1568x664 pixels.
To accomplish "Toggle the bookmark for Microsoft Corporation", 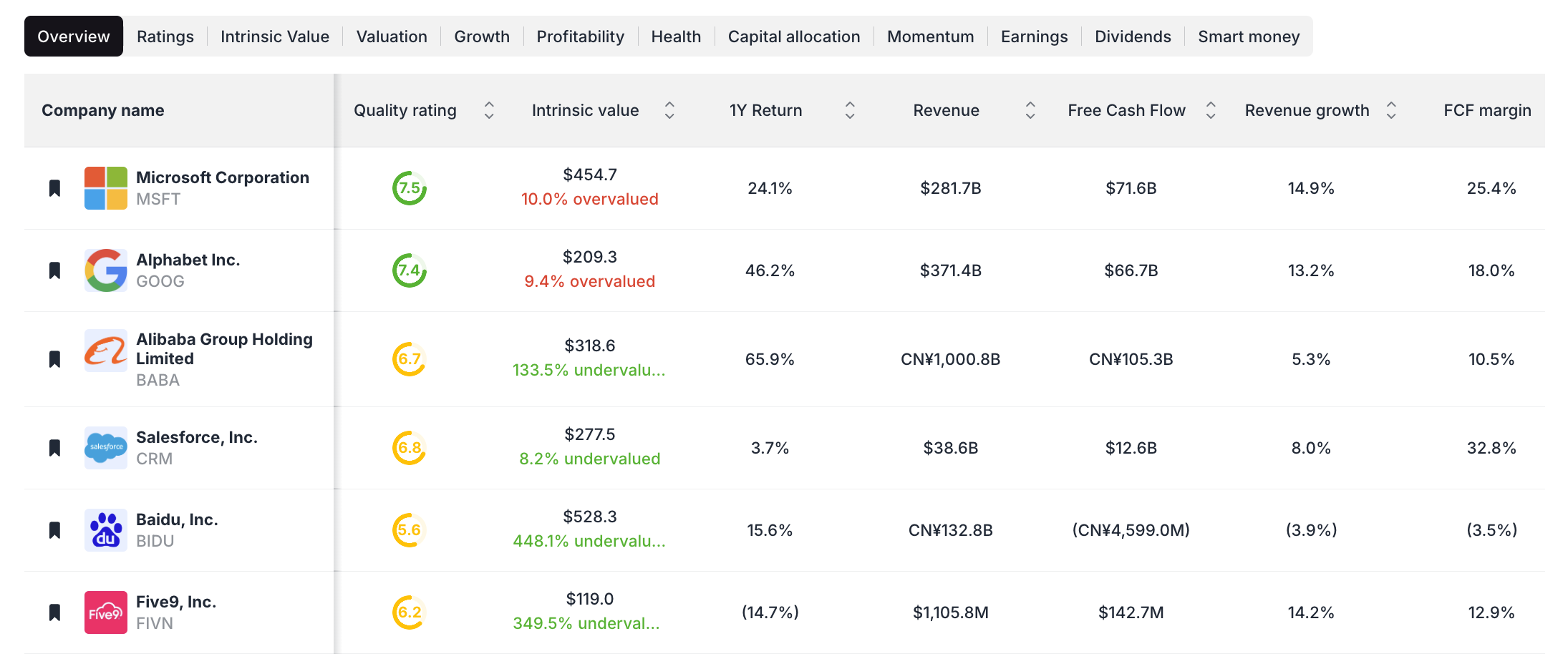I will [x=55, y=188].
